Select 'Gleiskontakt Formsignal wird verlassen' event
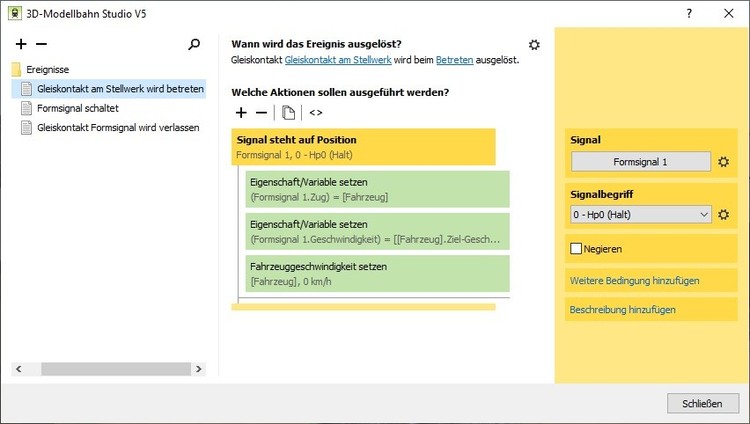 coord(118,128)
